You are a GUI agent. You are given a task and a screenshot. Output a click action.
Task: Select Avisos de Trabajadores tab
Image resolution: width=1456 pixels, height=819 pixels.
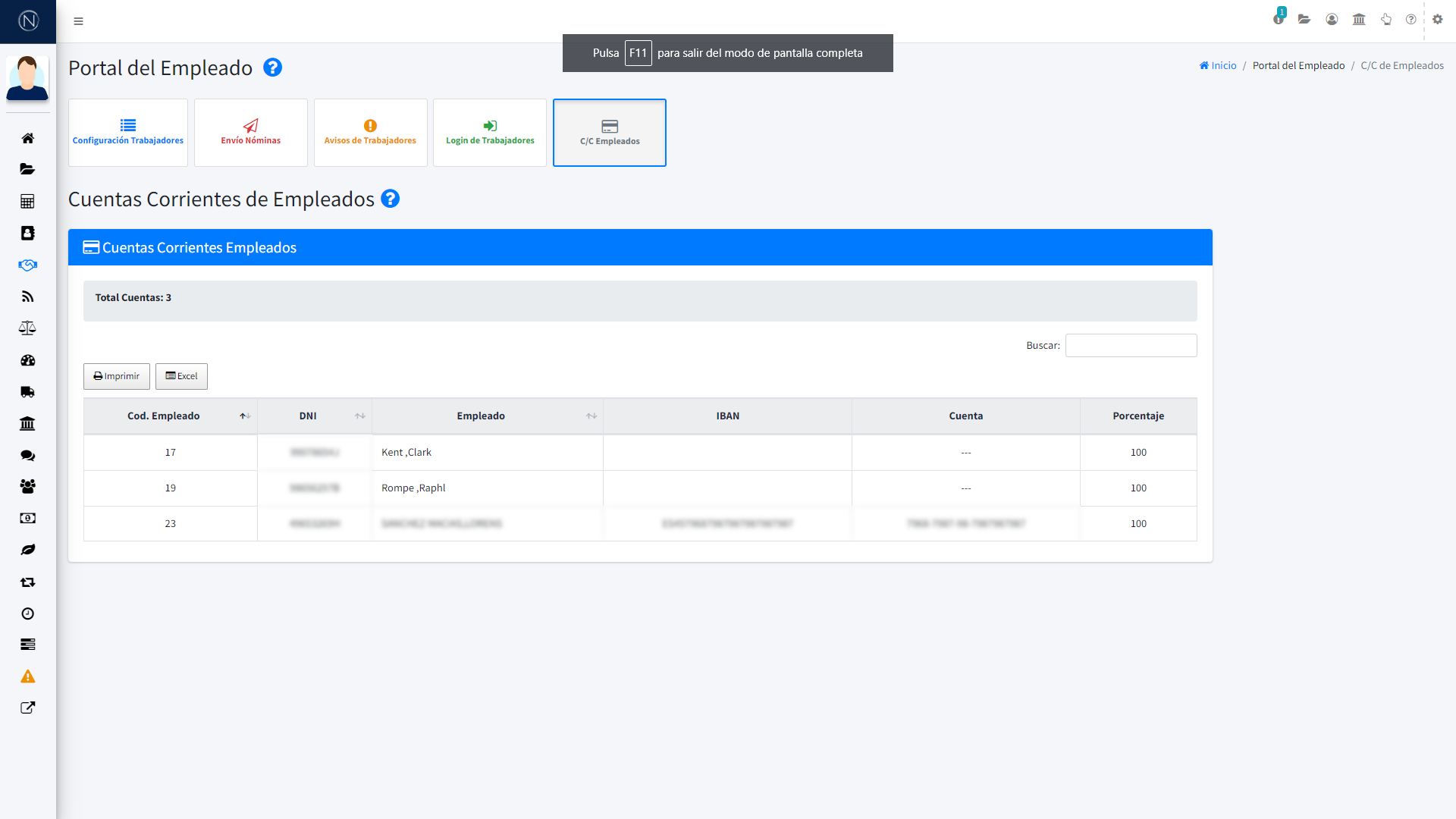pyautogui.click(x=370, y=133)
